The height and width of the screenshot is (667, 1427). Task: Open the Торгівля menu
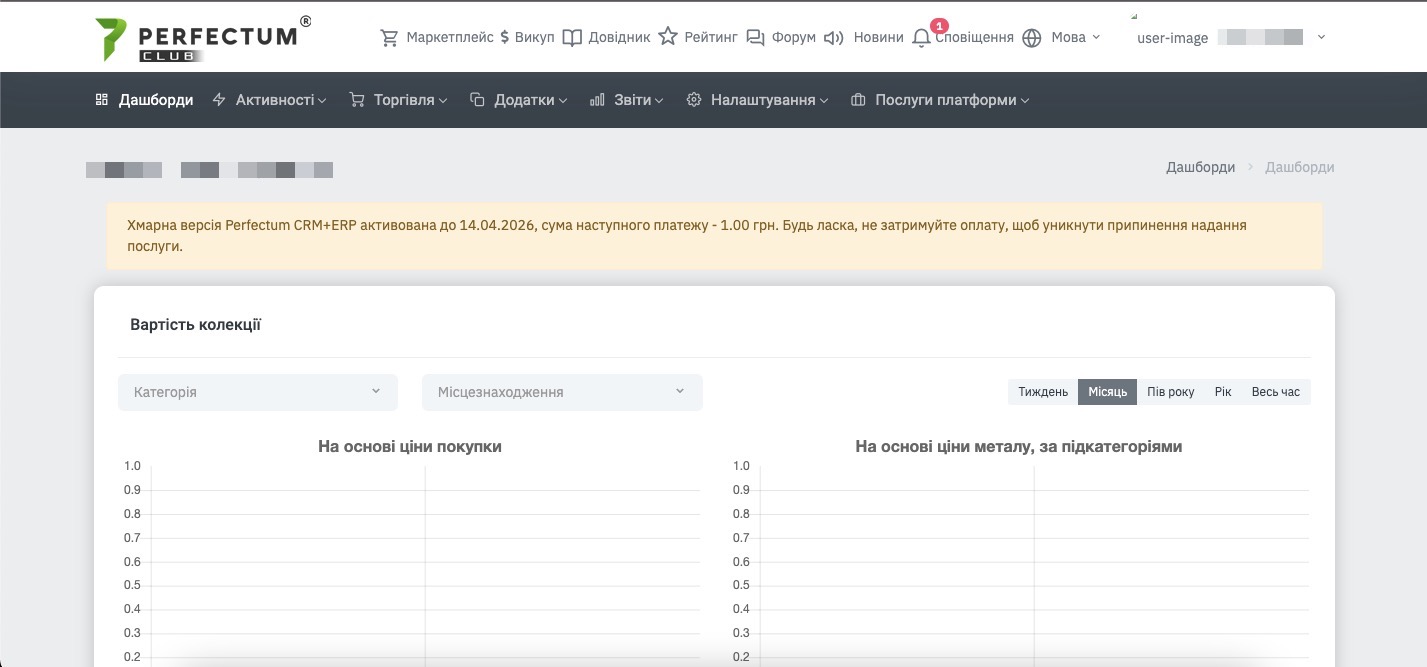398,100
